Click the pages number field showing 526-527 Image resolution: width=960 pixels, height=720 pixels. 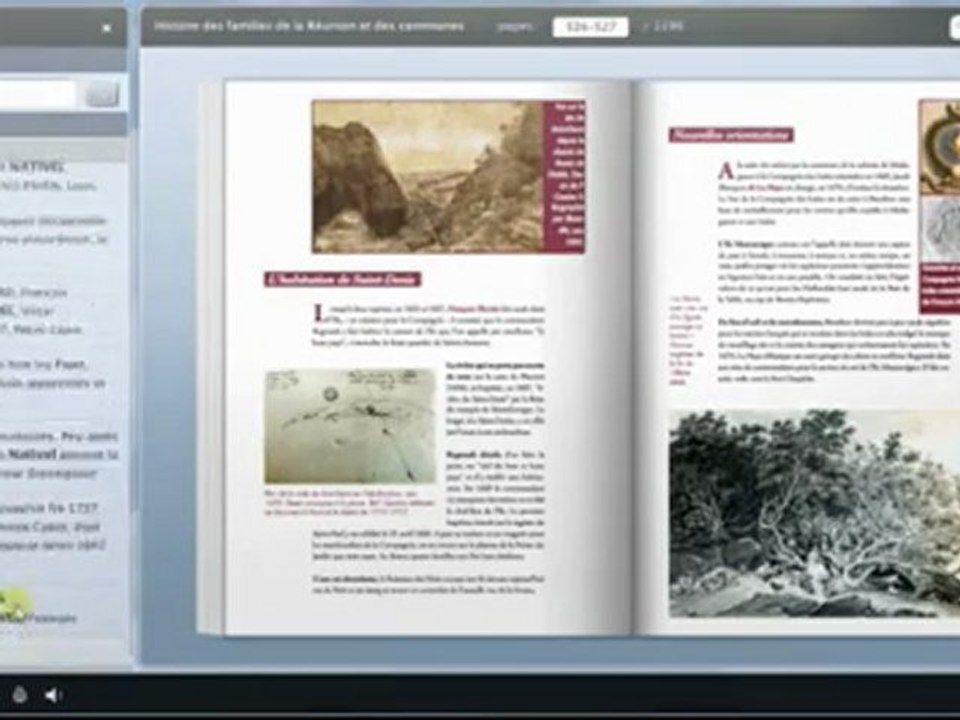coord(590,27)
